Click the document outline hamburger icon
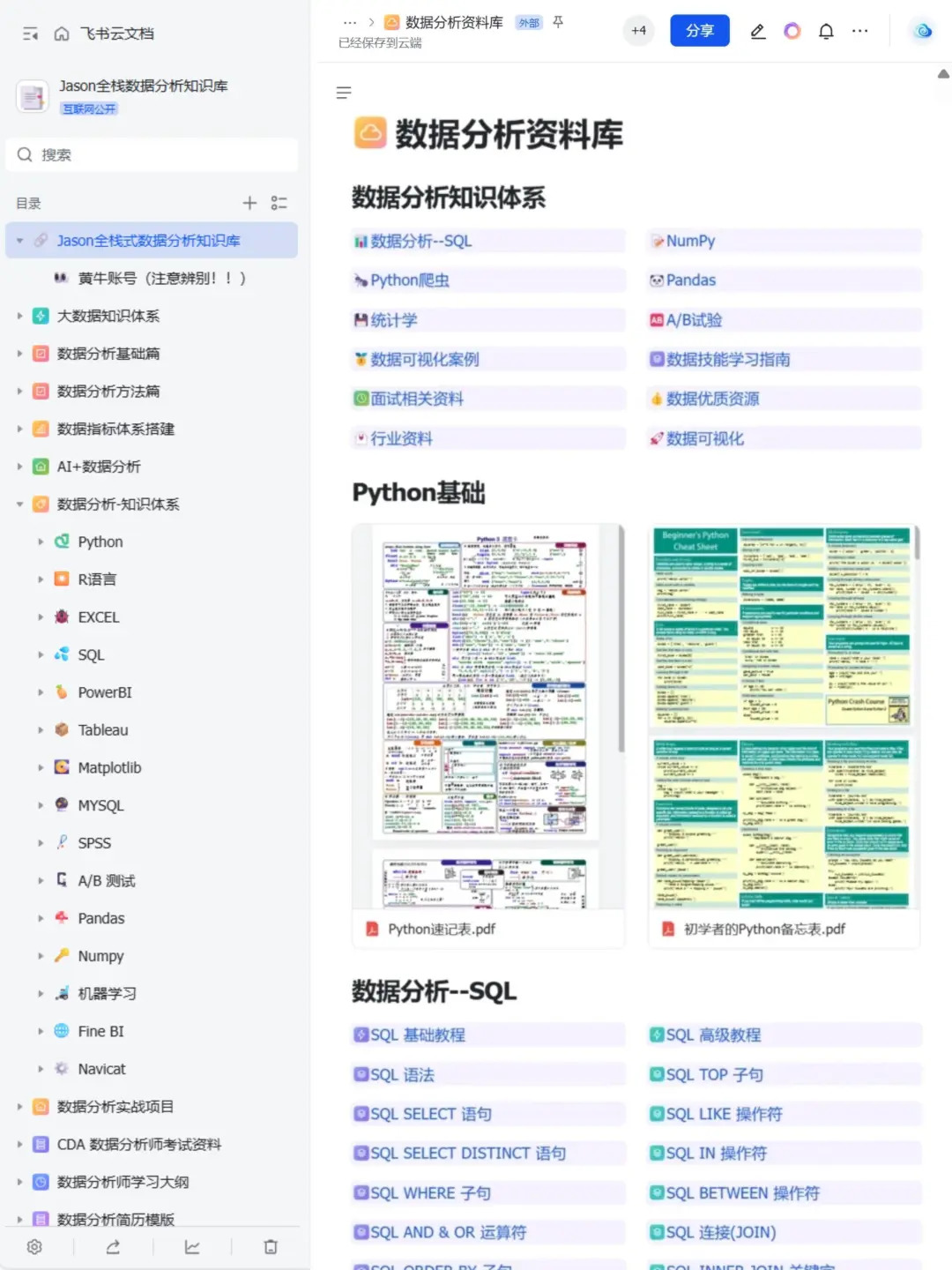 click(x=344, y=92)
